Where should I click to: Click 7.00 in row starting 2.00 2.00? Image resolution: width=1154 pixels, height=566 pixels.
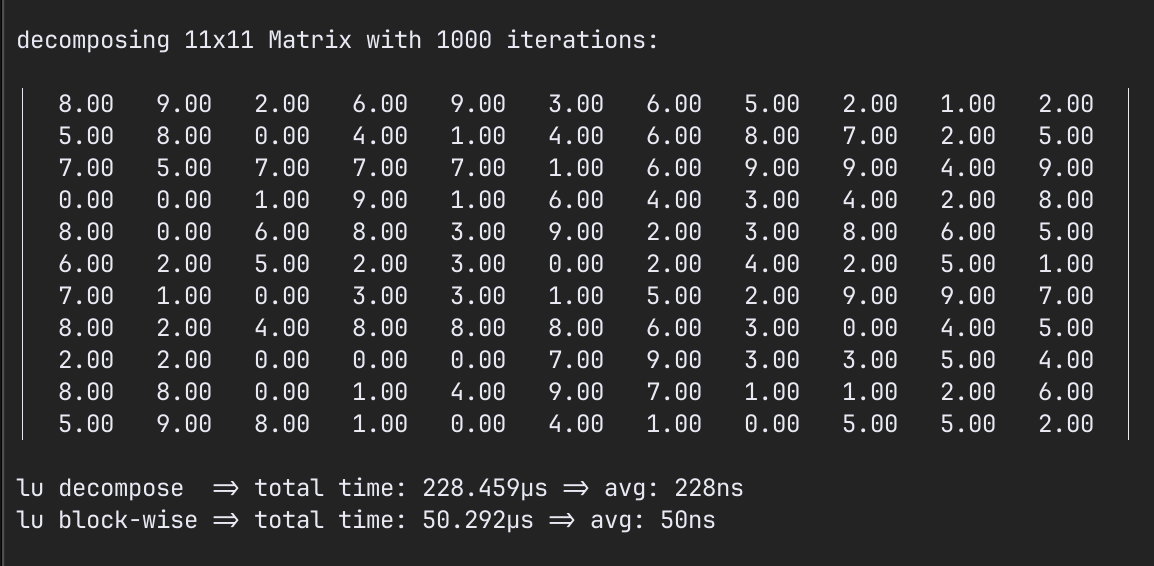(x=576, y=360)
